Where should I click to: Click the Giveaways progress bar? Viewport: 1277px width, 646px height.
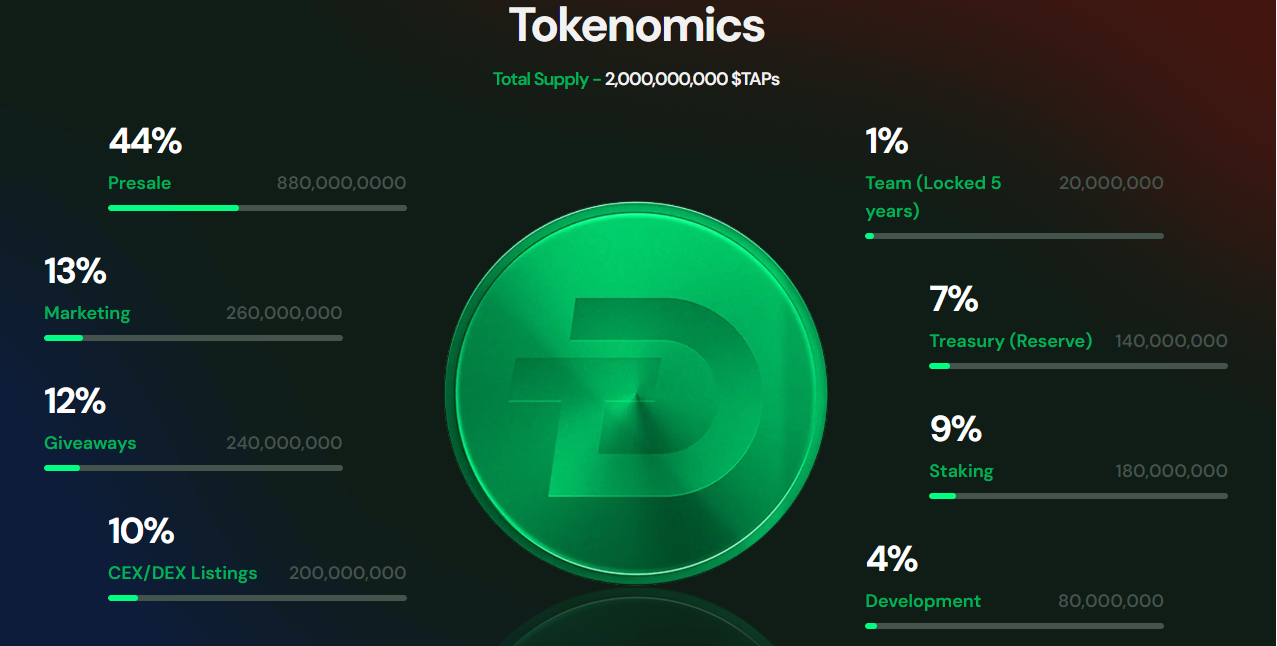(x=193, y=468)
